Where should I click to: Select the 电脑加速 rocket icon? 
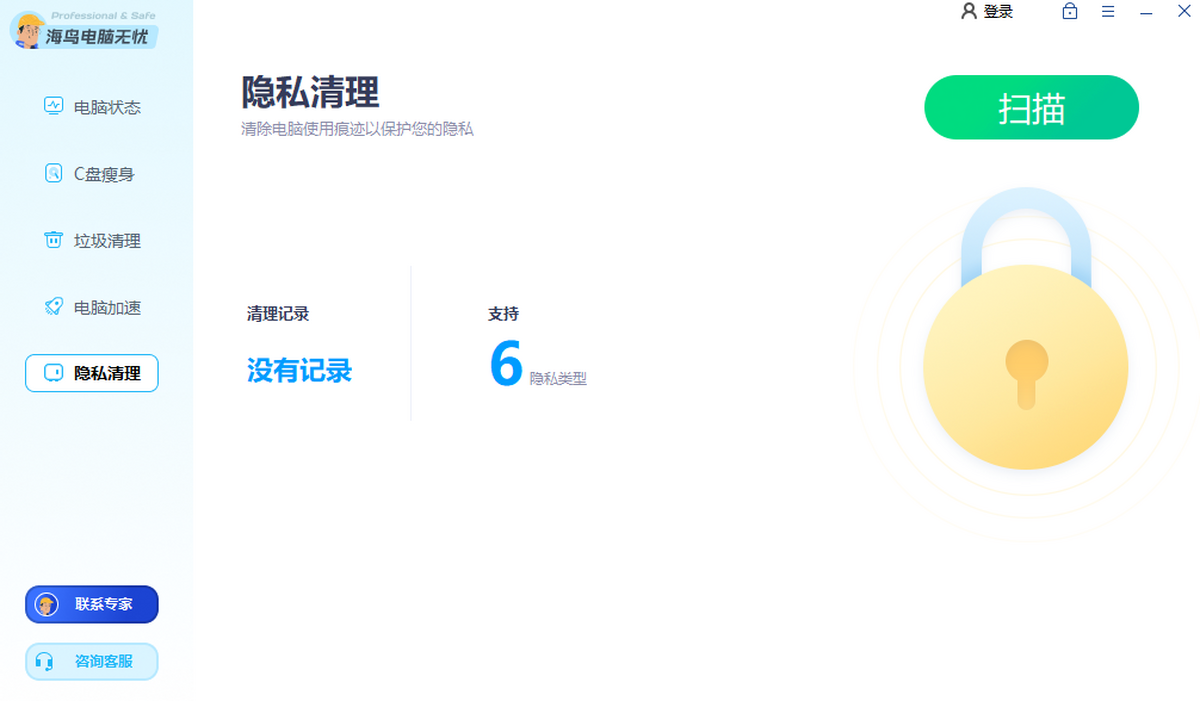[x=54, y=307]
